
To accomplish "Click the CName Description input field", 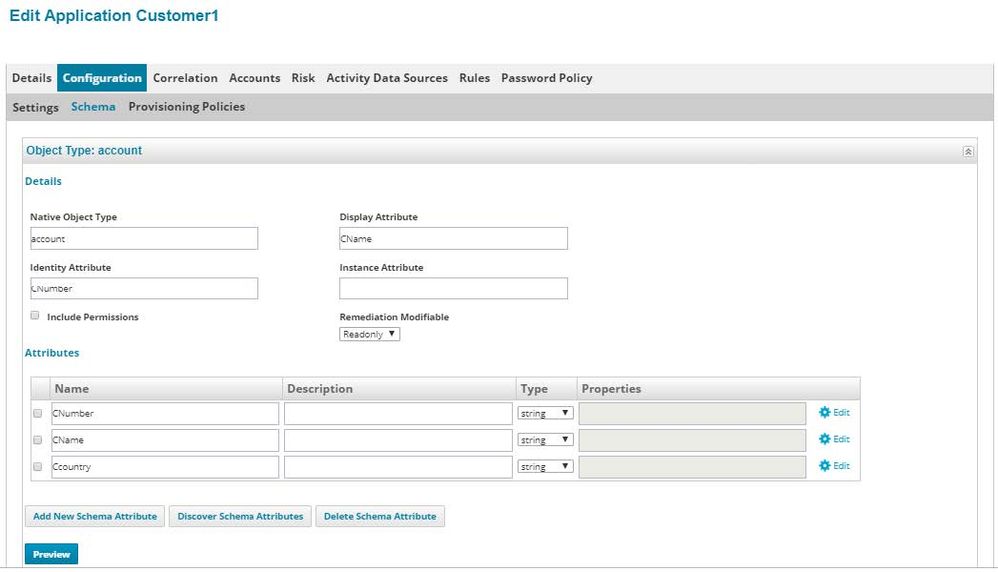I will coord(397,440).
